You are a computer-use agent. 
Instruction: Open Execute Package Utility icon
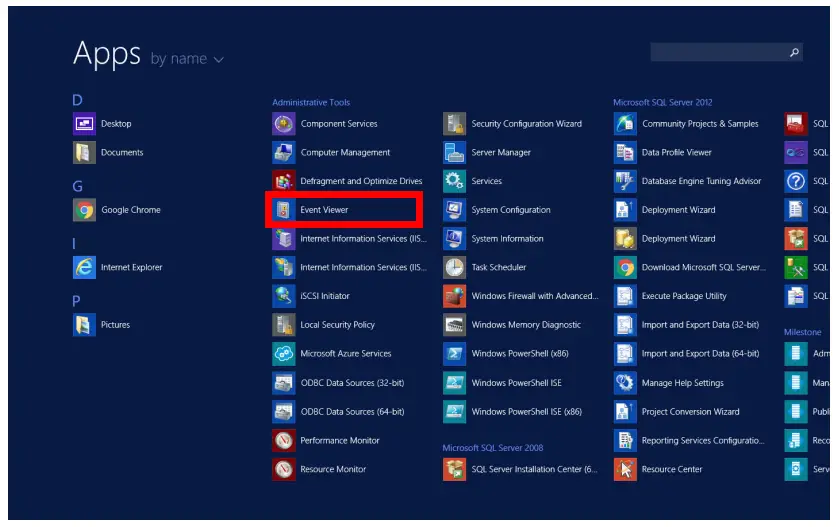(625, 296)
